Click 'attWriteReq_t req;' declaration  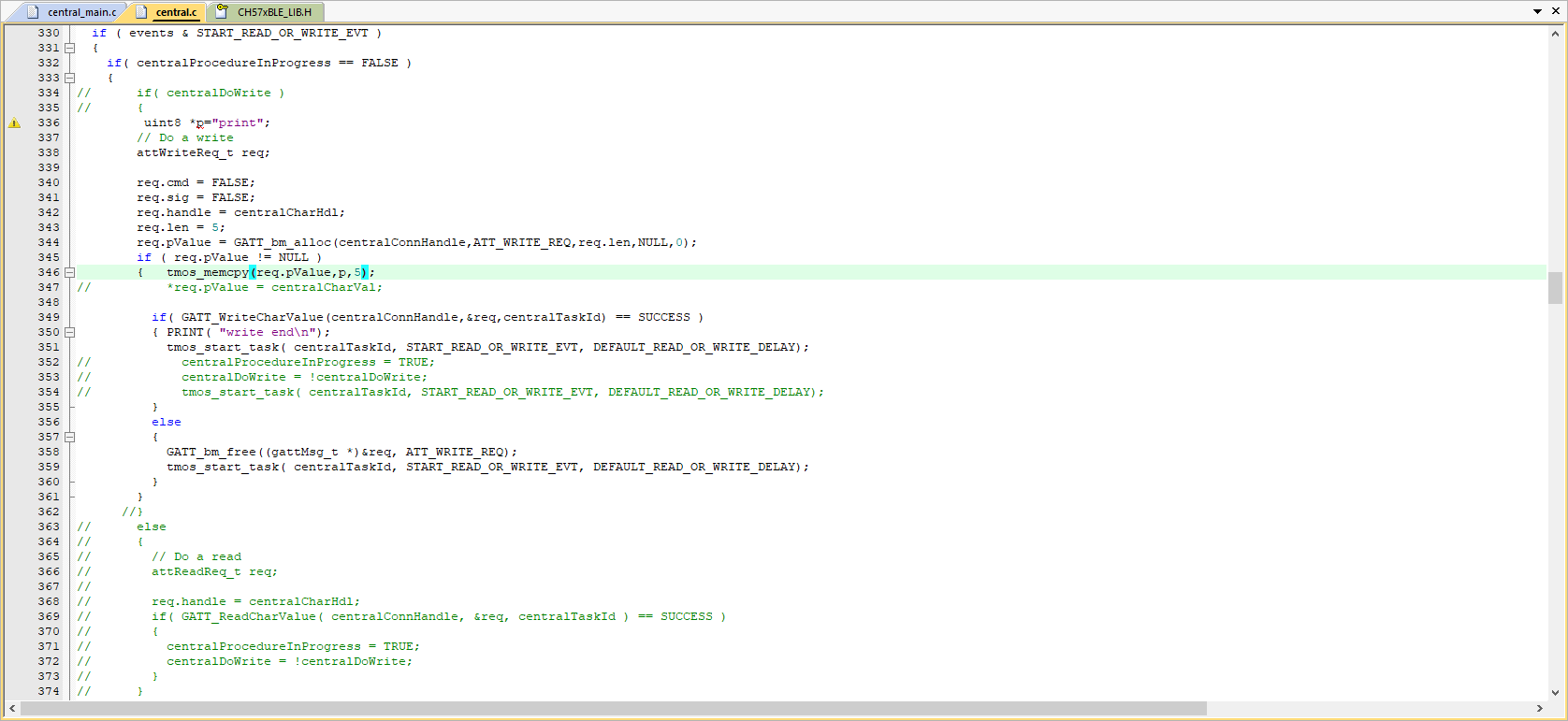(x=203, y=152)
